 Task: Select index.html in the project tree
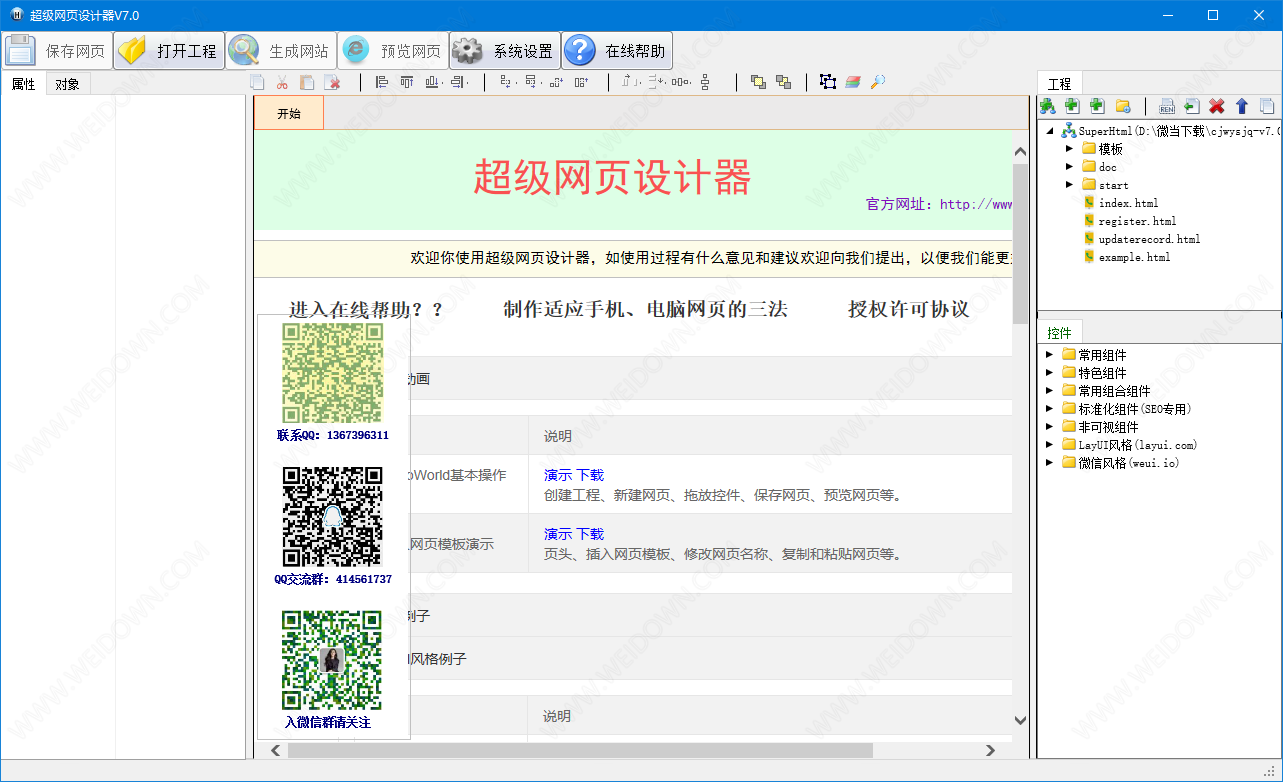(x=1128, y=203)
